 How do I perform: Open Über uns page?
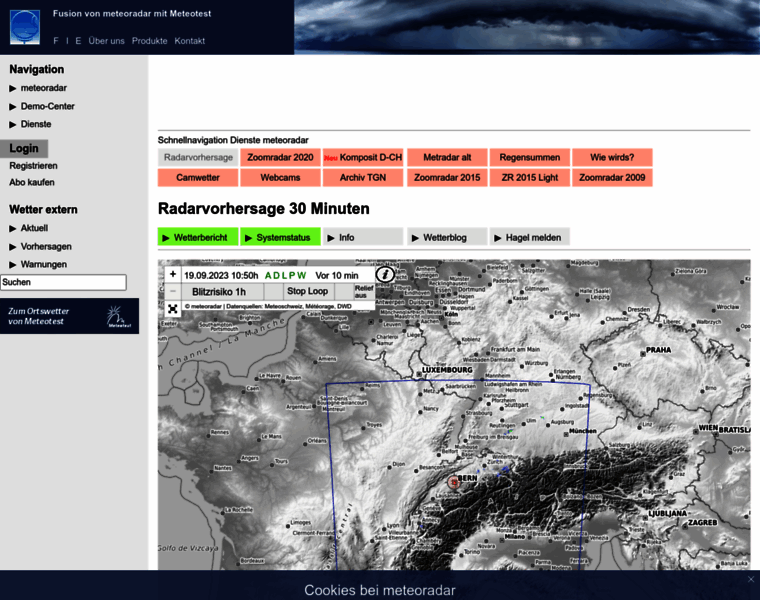tap(106, 41)
